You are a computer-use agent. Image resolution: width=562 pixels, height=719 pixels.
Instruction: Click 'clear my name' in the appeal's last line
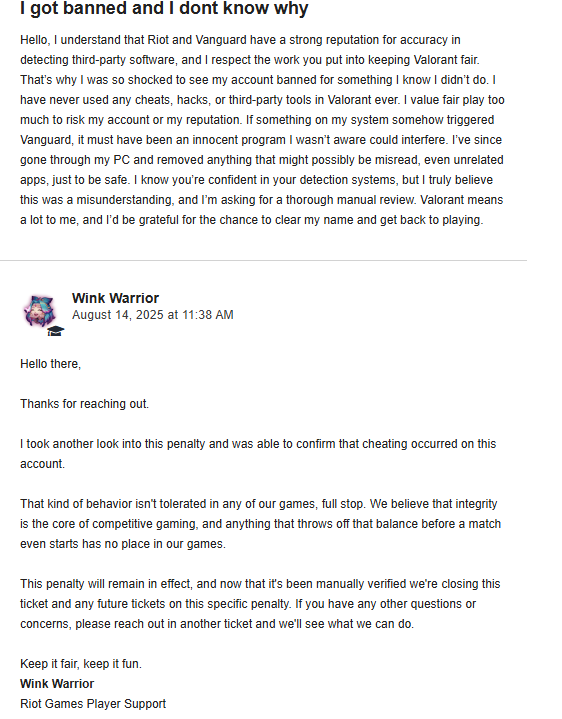point(314,220)
